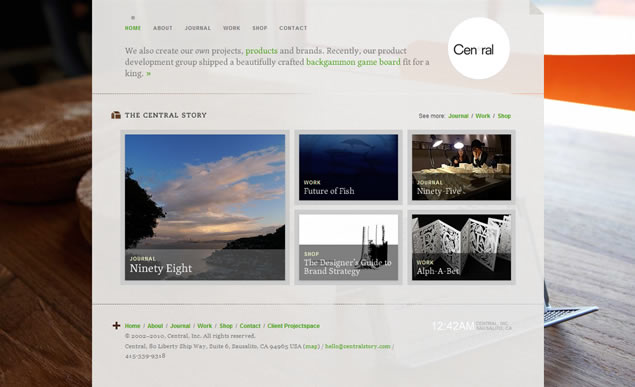Open the Future of Fish work thumbnail
Screen dimensions: 635x387
[x=348, y=167]
